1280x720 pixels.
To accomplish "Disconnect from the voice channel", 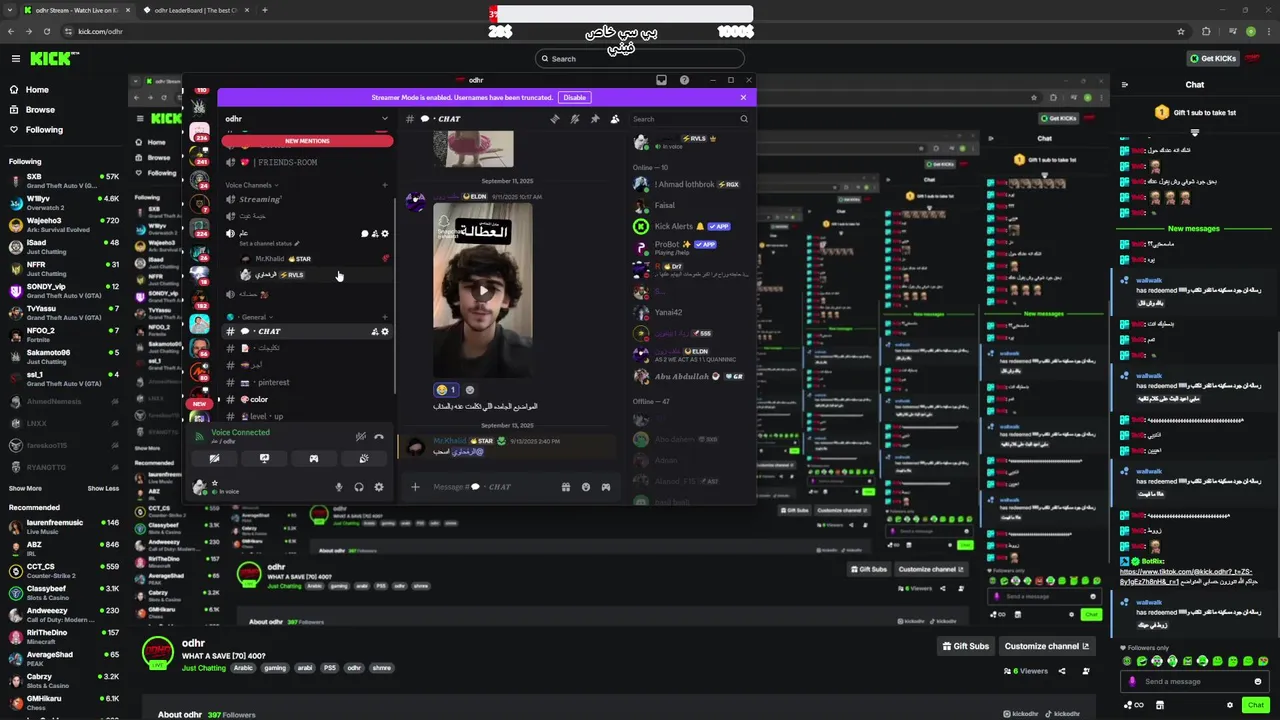I will click(379, 436).
